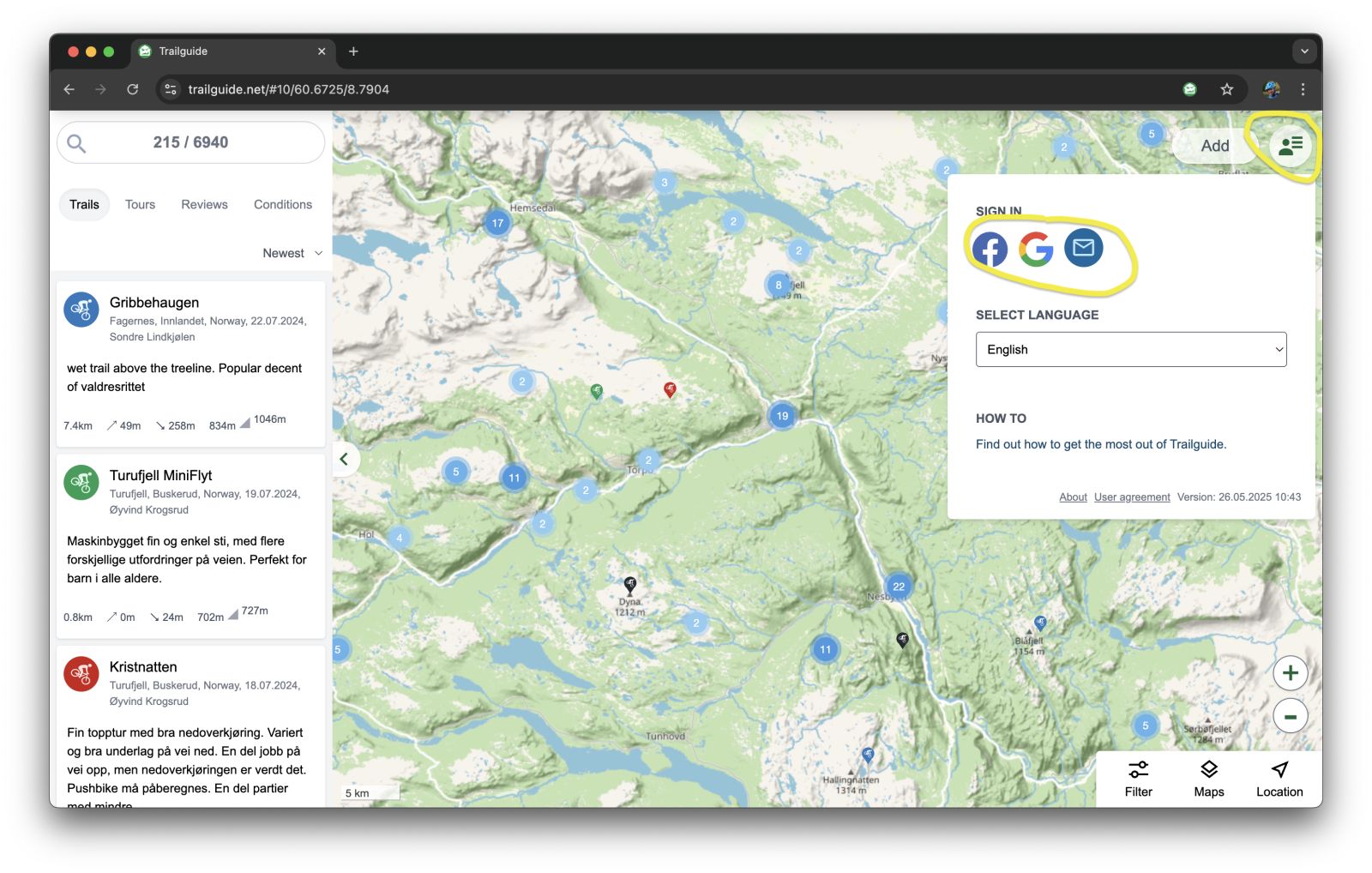Open the Select Language dropdown
The height and width of the screenshot is (873, 1372).
[1130, 349]
